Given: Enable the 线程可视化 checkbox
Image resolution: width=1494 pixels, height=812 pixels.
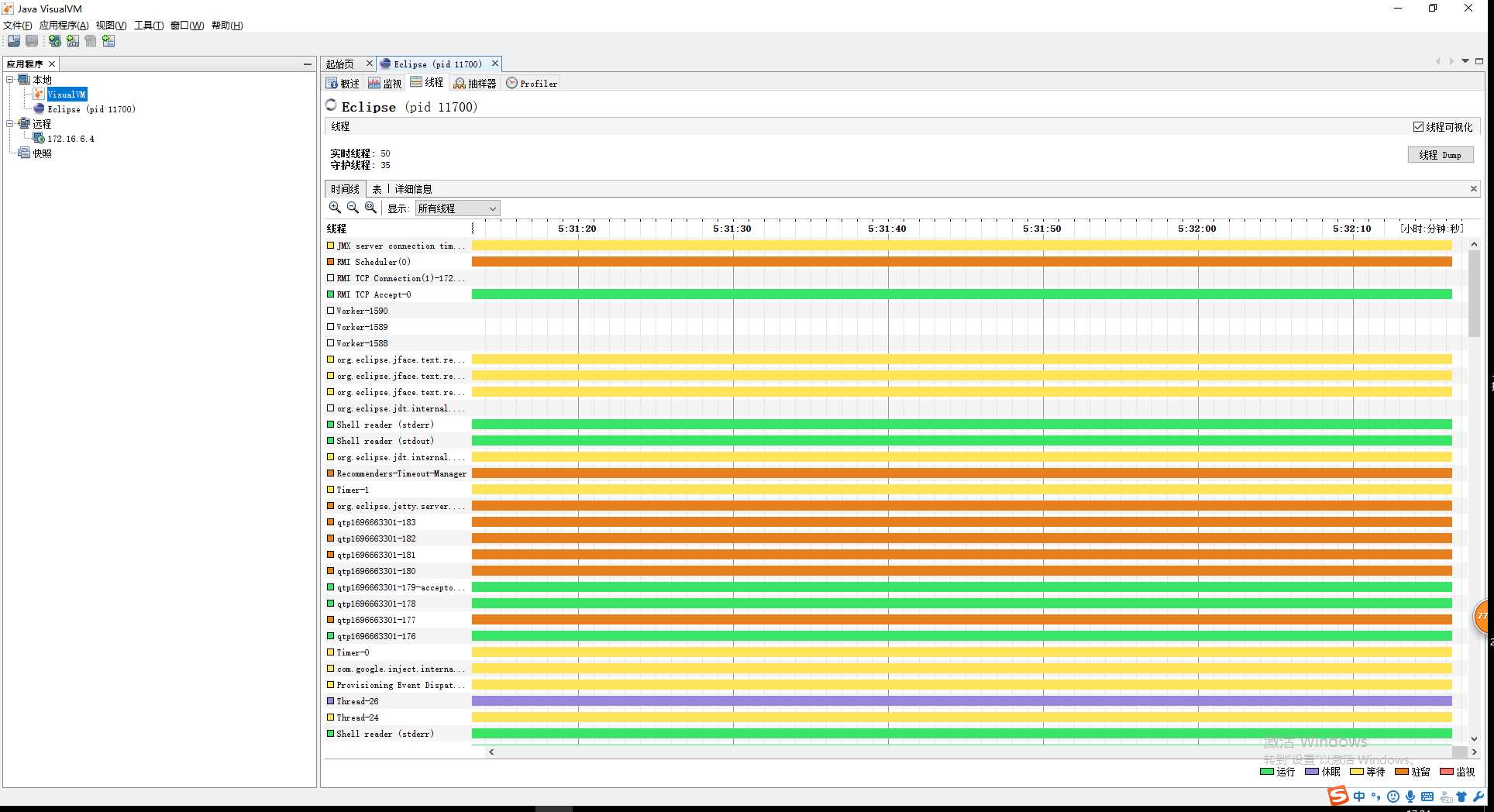Looking at the screenshot, I should pos(1418,127).
